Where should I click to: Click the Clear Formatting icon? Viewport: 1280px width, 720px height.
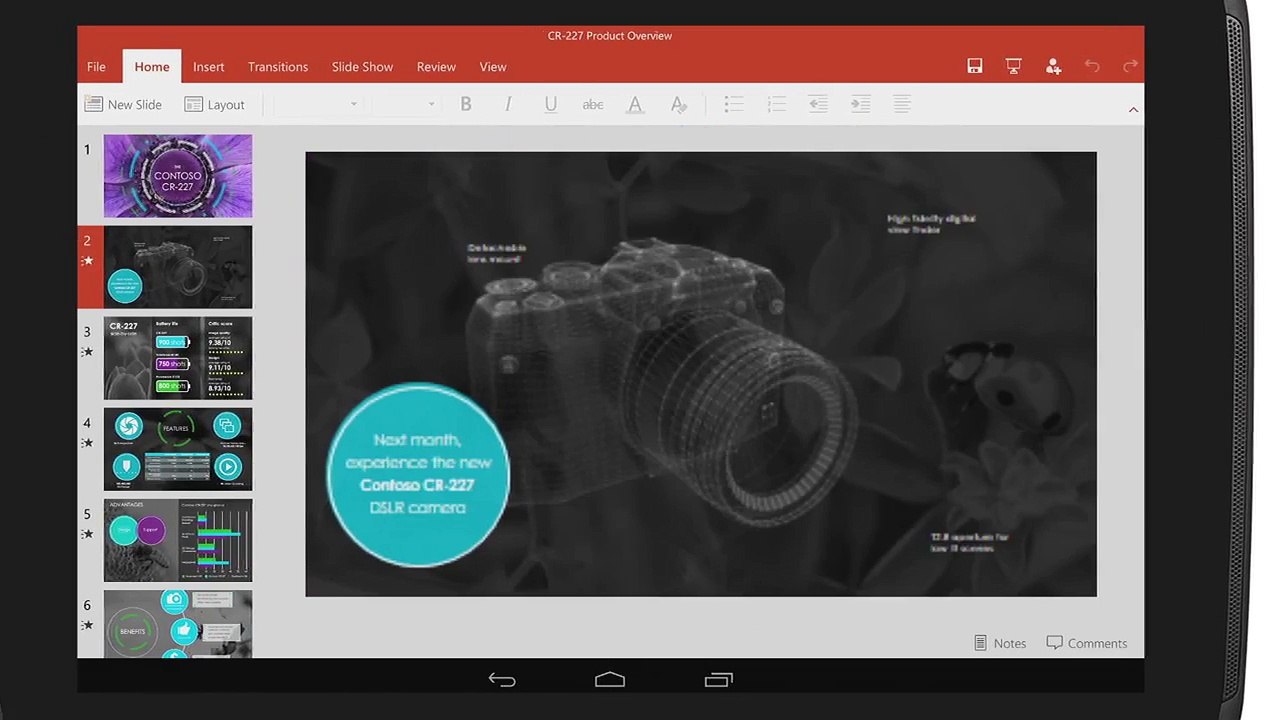coord(678,104)
